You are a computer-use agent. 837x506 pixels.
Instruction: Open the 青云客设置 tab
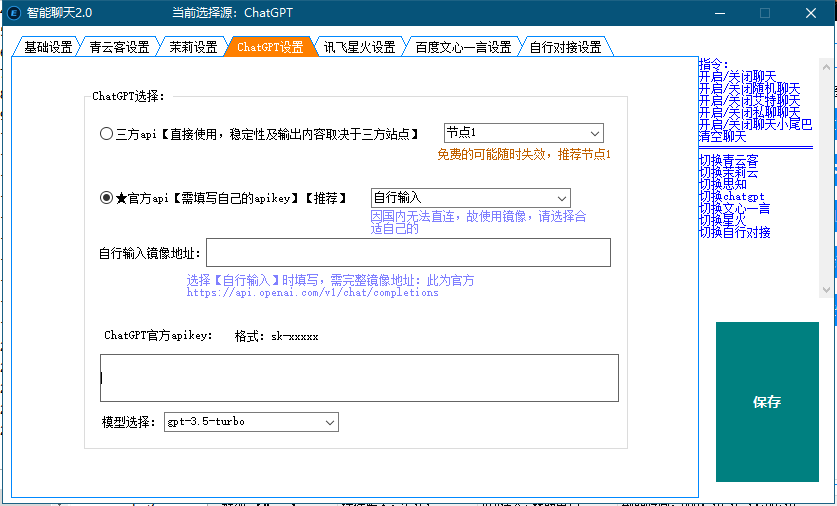pos(119,47)
